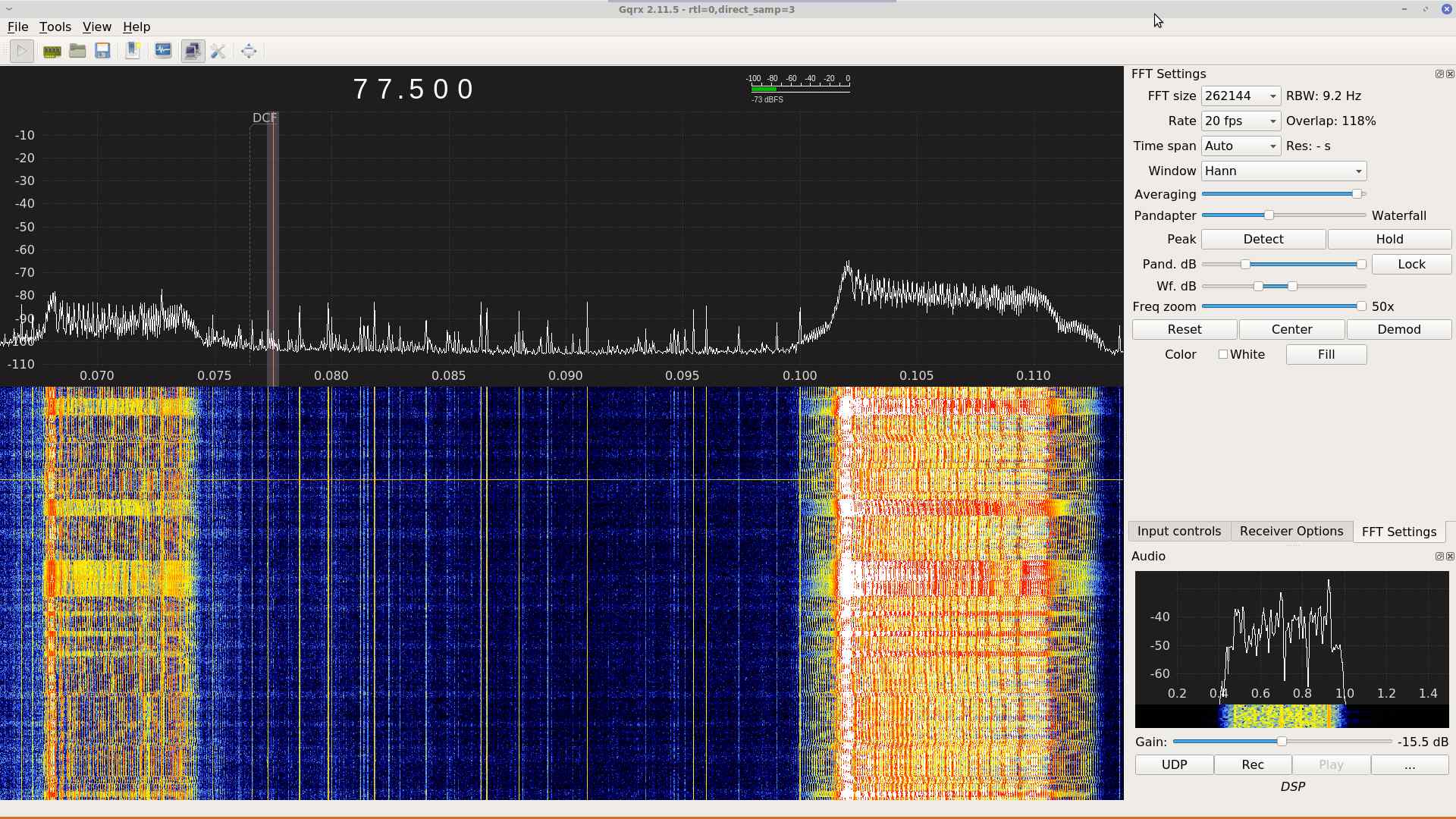The height and width of the screenshot is (819, 1456).
Task: Switch to the Input controls tab
Action: 1178,532
